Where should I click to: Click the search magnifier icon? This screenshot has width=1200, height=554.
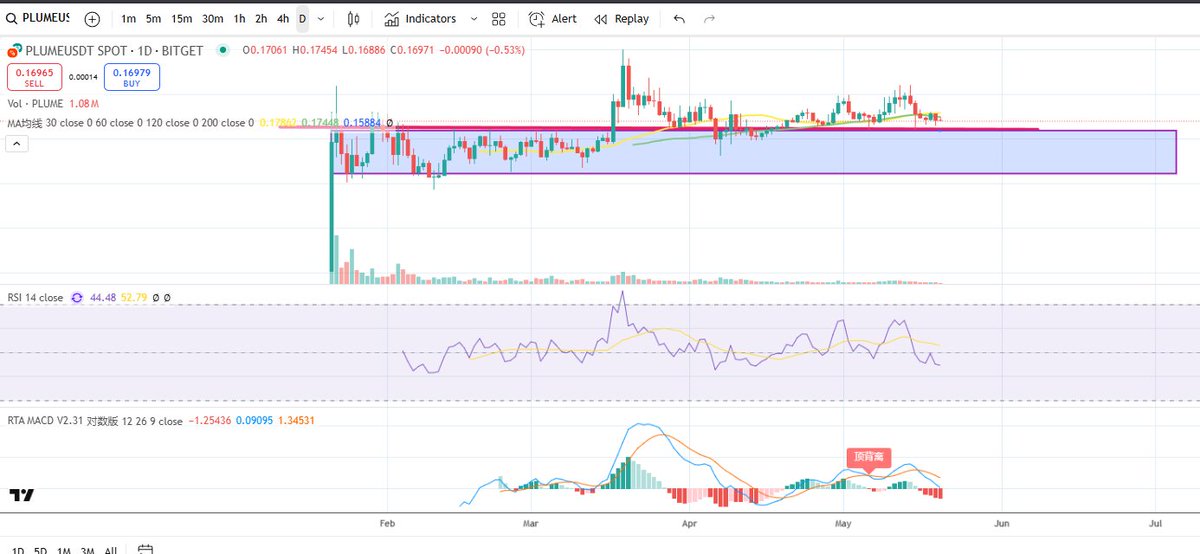(x=13, y=18)
